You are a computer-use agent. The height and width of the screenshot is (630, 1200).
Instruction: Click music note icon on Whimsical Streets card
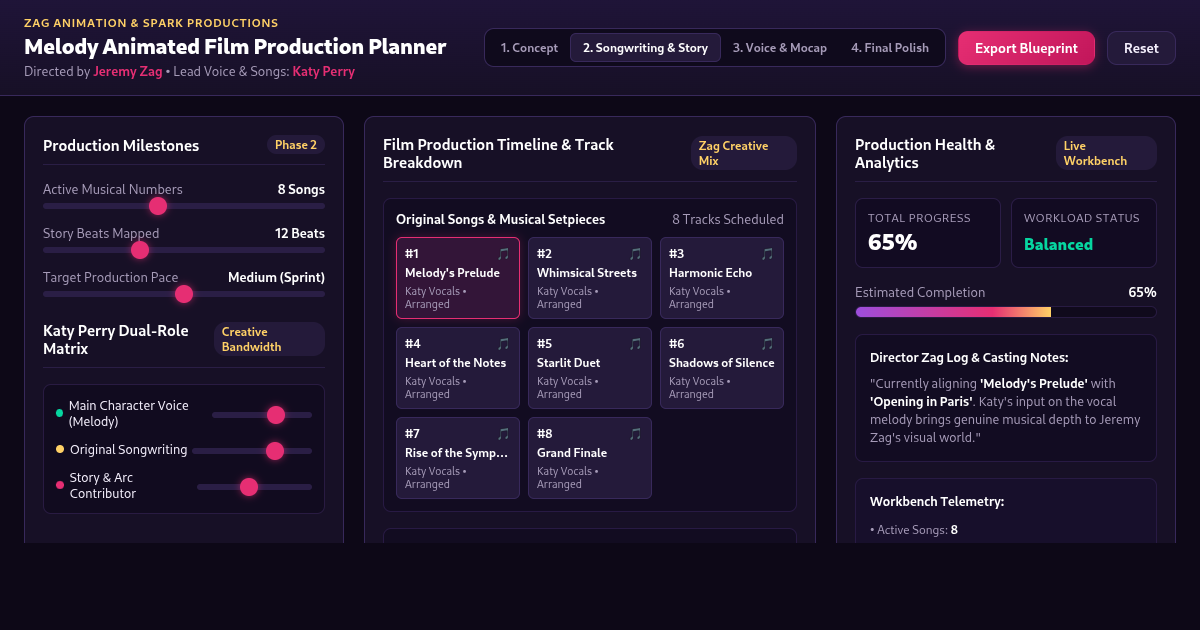pyautogui.click(x=635, y=254)
